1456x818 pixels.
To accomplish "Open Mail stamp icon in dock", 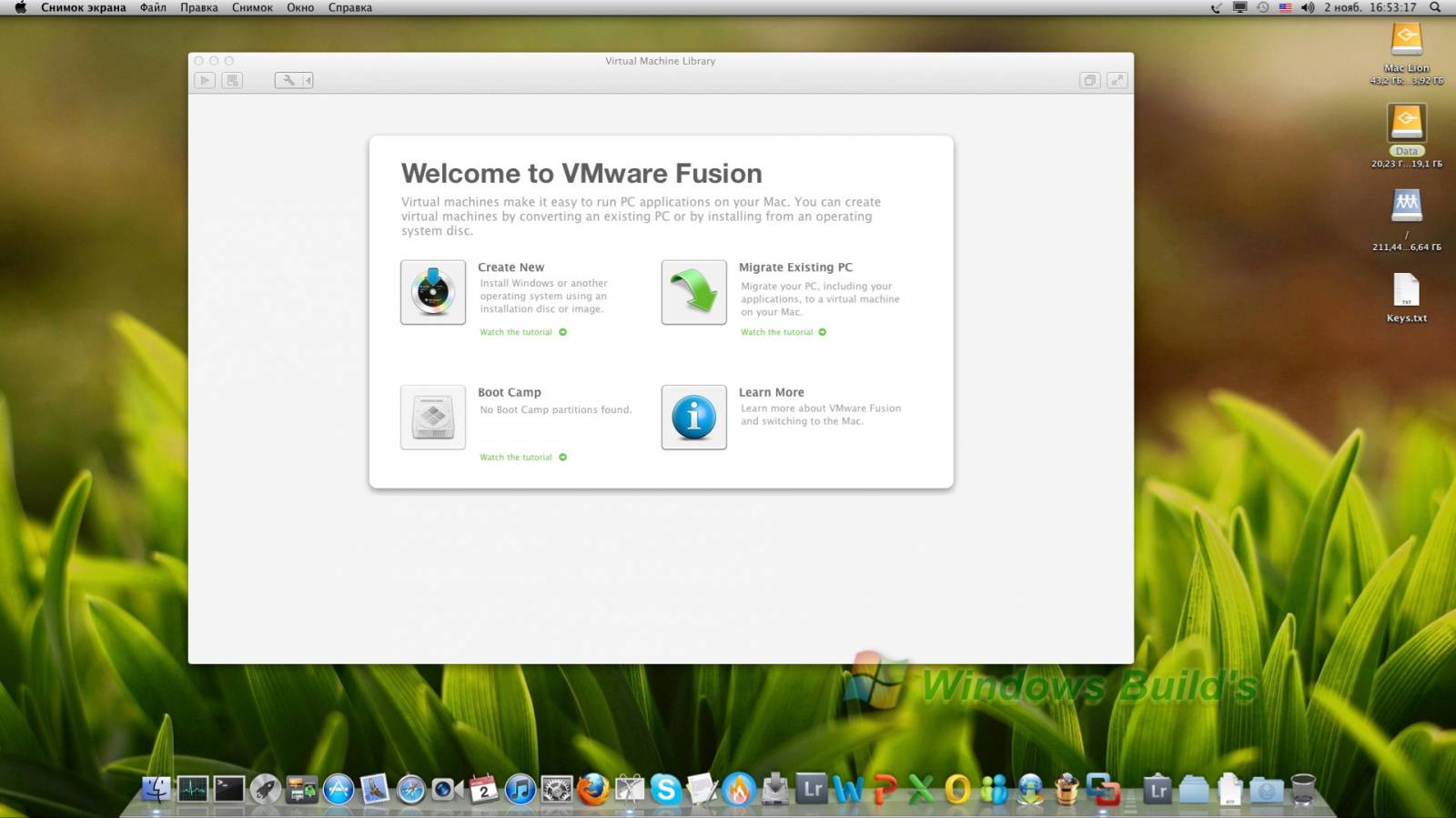I will coord(375,789).
